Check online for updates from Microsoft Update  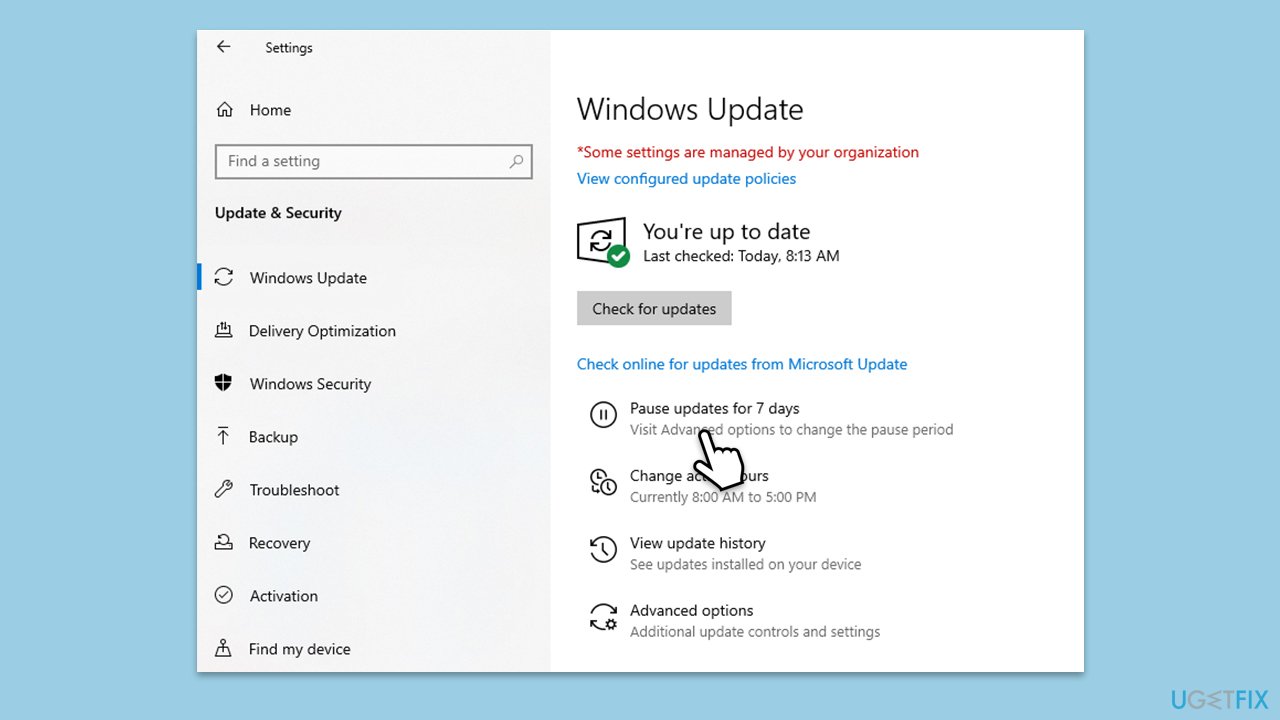tap(741, 364)
